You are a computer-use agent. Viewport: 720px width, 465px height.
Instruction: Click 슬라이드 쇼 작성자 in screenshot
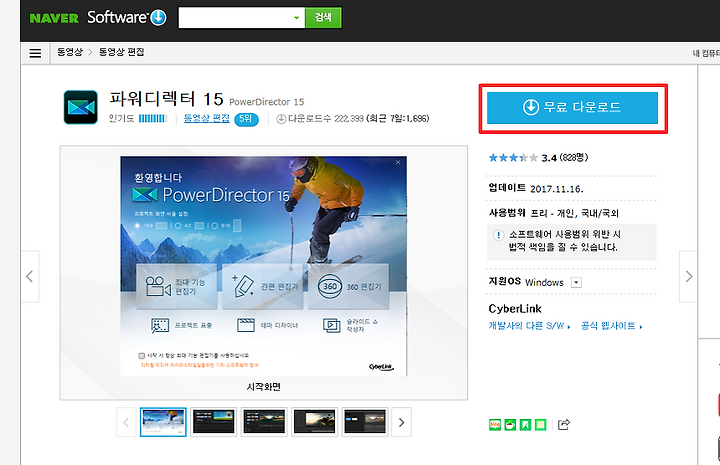tap(350, 325)
